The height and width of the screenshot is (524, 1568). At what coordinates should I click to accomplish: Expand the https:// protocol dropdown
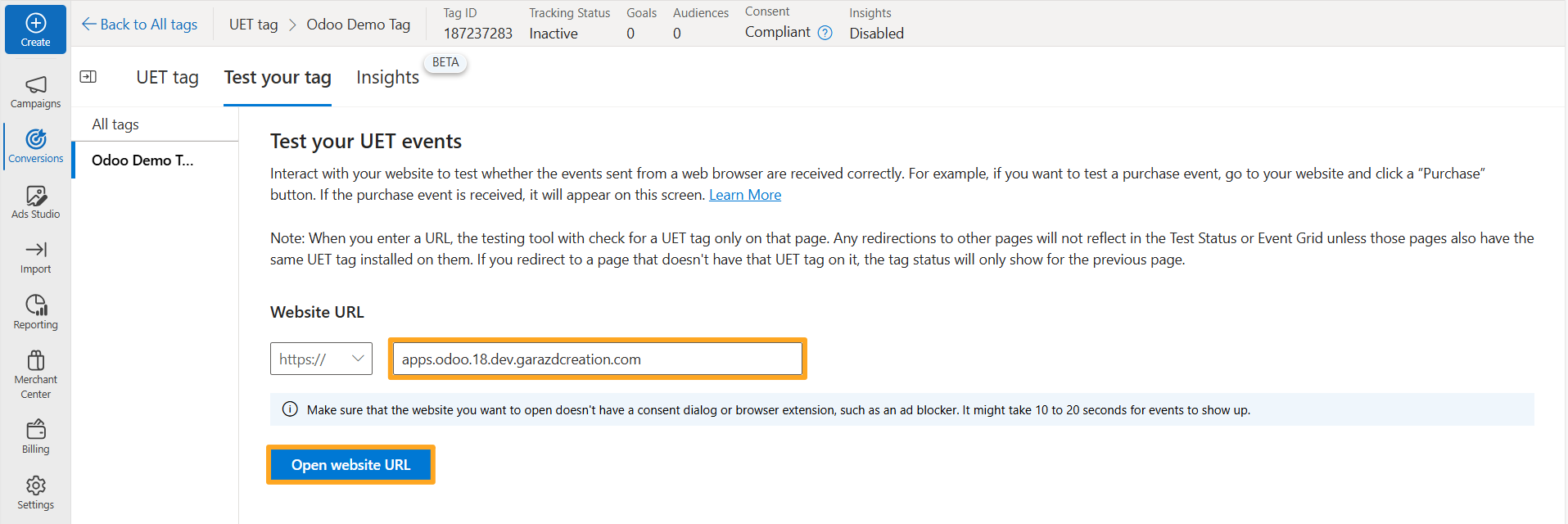tap(321, 359)
